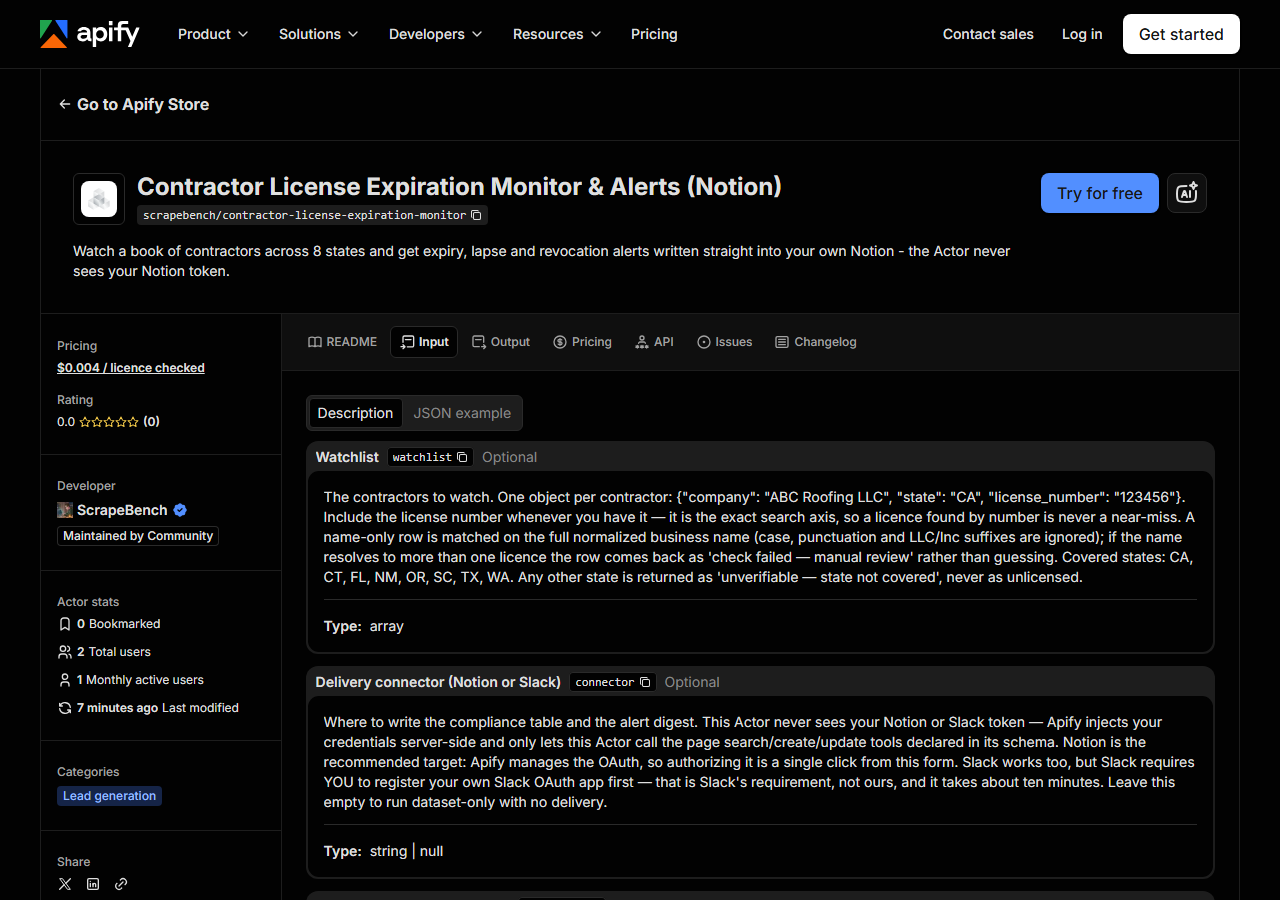Click the Maintained by Community badge
Image resolution: width=1280 pixels, height=900 pixels.
(138, 536)
